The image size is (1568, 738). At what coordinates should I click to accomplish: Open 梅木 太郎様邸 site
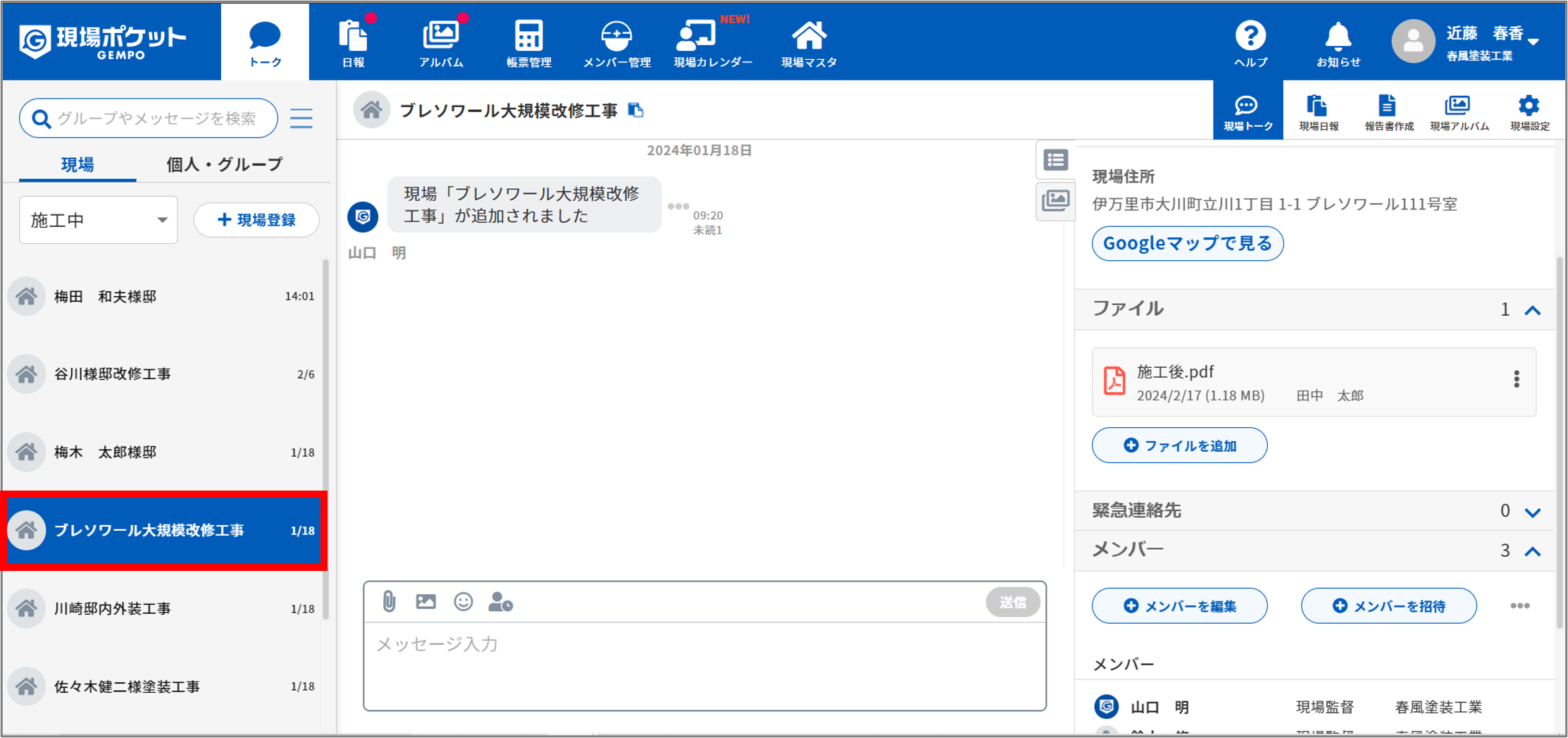163,452
